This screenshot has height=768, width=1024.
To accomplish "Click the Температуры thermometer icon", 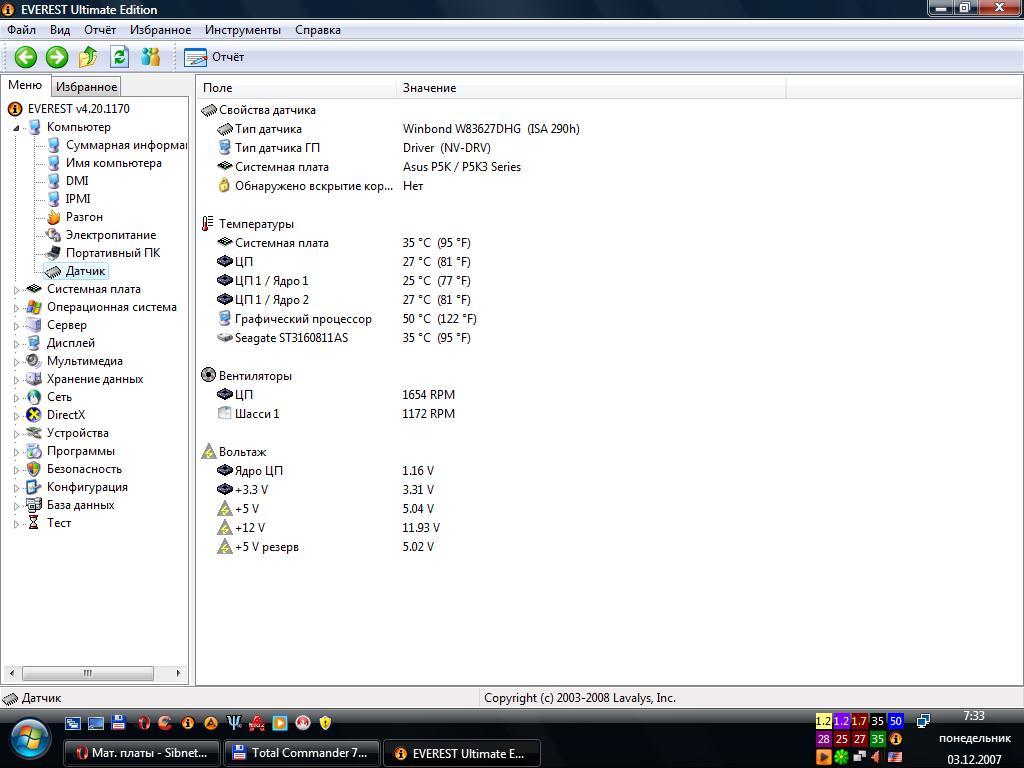I will [x=208, y=224].
